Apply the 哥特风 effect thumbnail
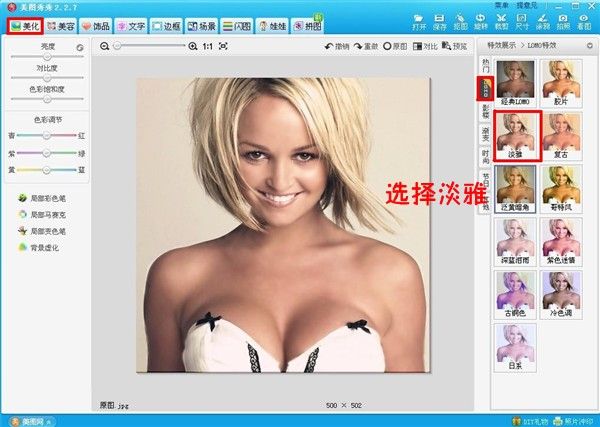The image size is (600, 427). click(x=561, y=189)
